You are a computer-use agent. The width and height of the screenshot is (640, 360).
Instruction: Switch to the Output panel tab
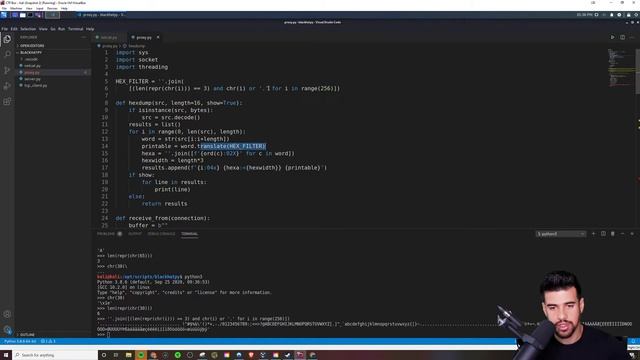pos(135,234)
